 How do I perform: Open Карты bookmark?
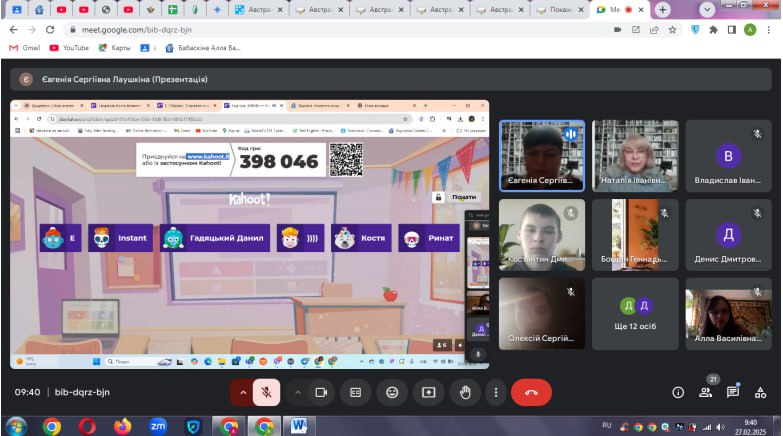pyautogui.click(x=114, y=48)
